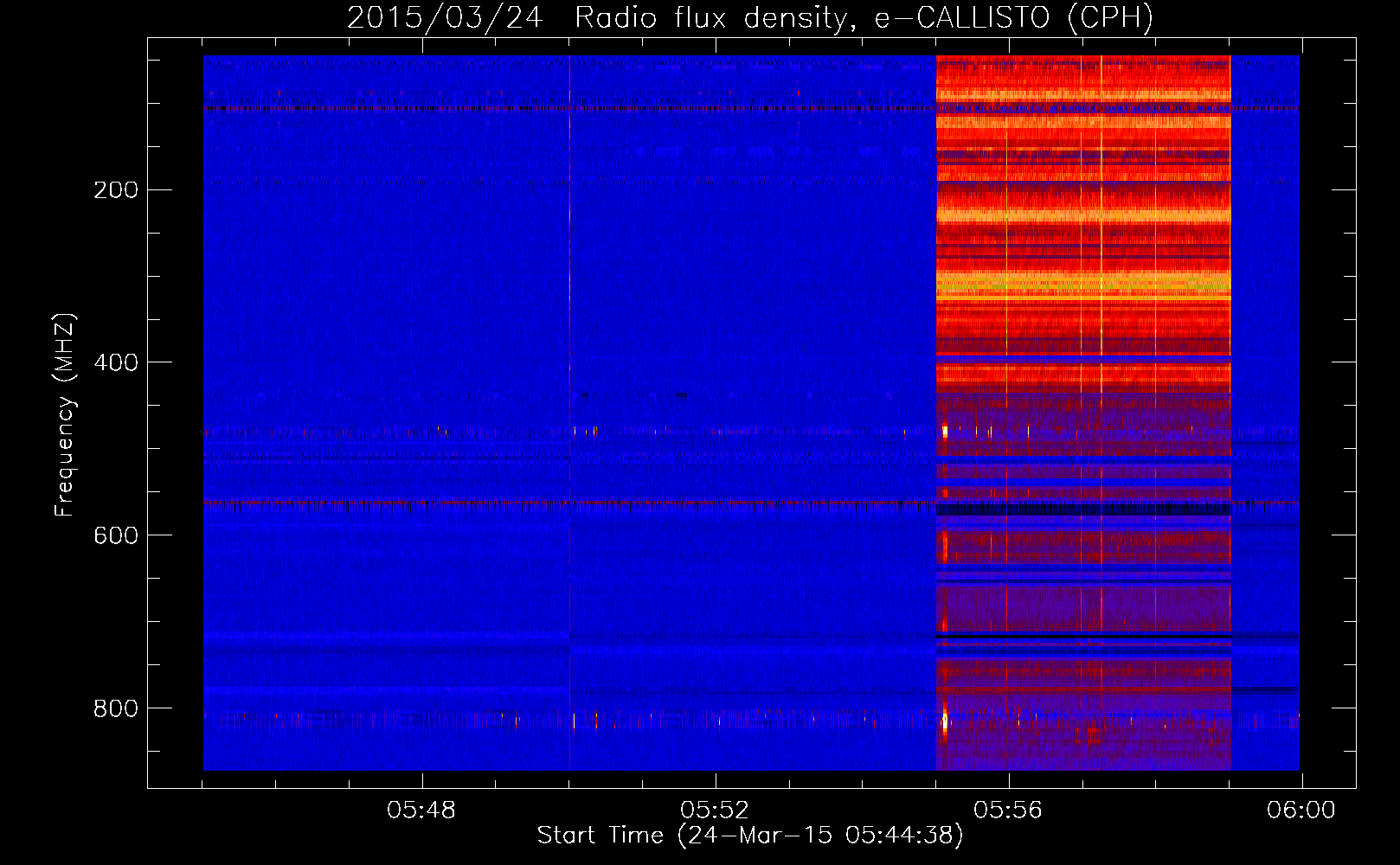
Task: Click the 400 frequency tick label
Action: pyautogui.click(x=116, y=362)
